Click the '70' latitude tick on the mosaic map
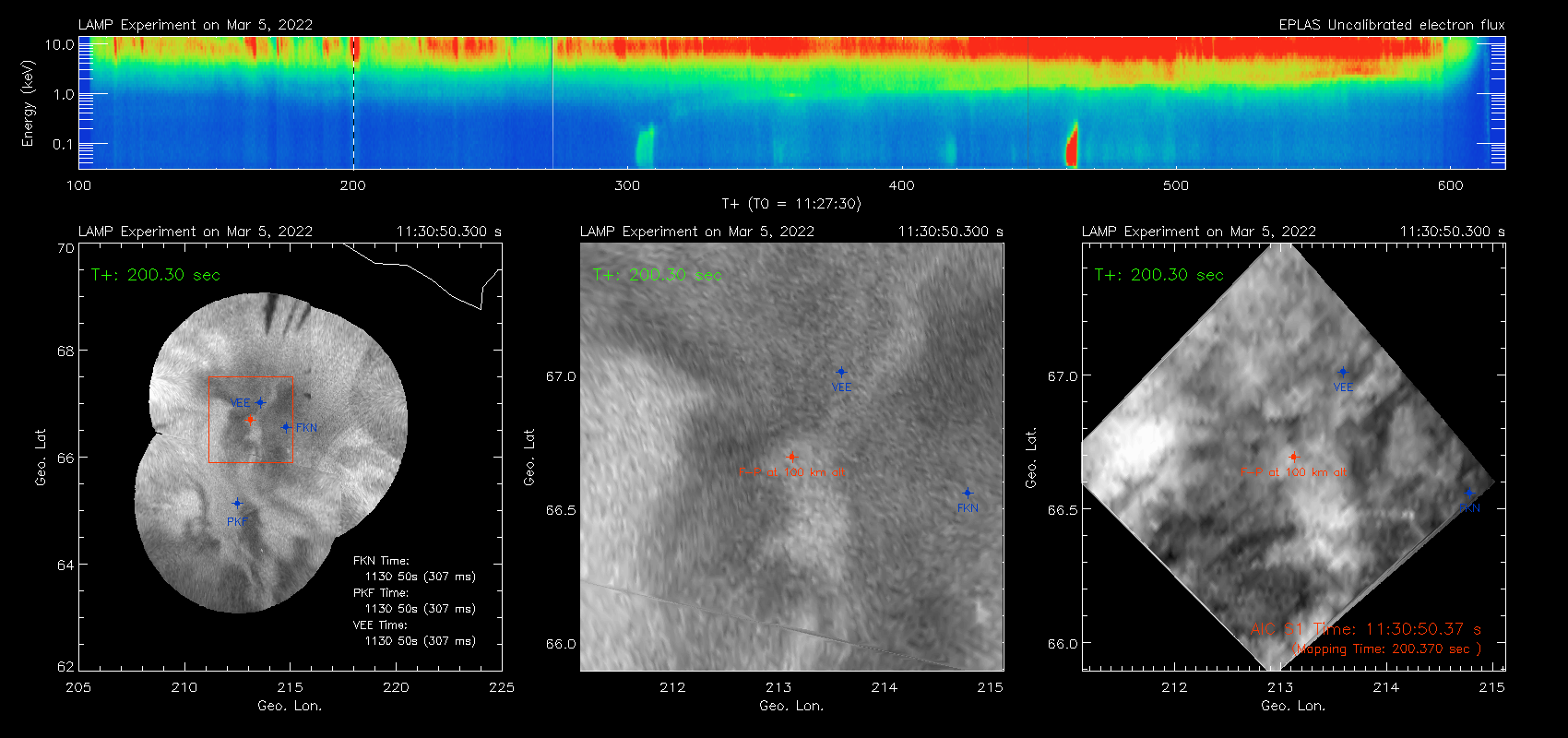The height and width of the screenshot is (738, 1568). pos(65,248)
